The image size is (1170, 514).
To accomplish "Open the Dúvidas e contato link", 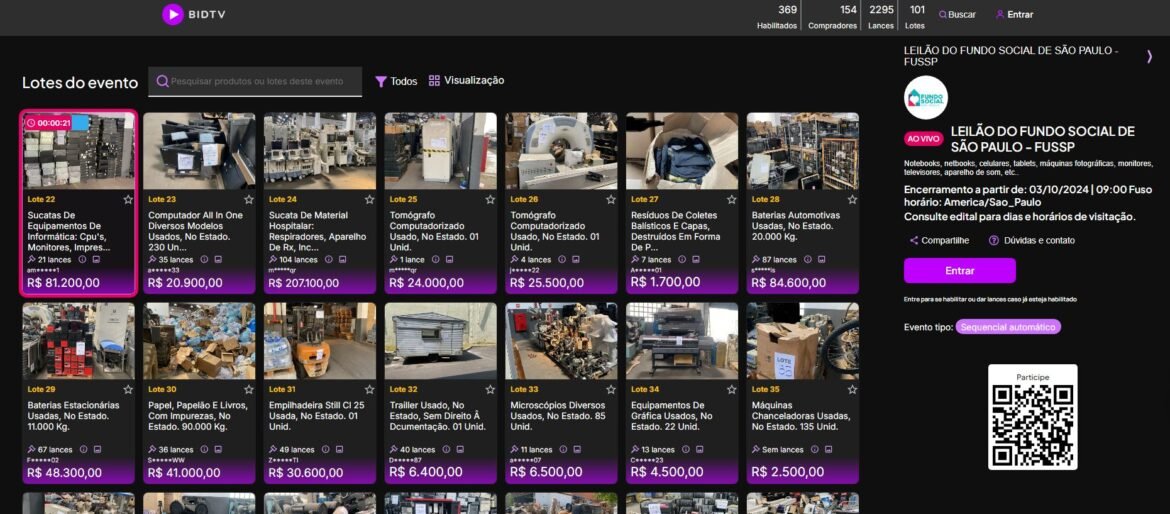I will click(x=1031, y=241).
